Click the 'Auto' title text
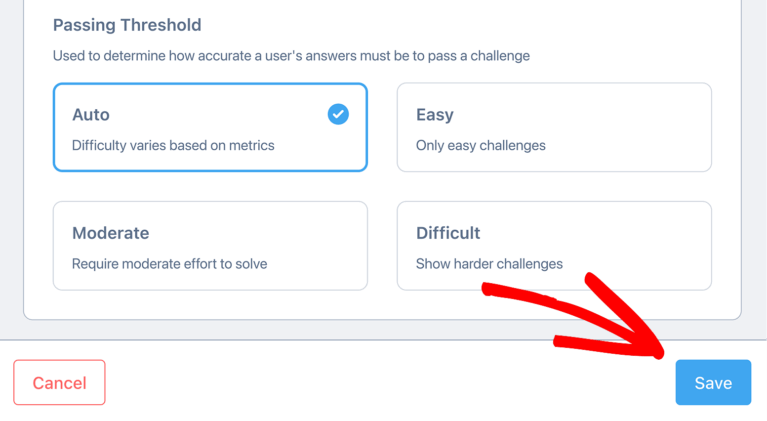The image size is (767, 421). click(x=91, y=114)
